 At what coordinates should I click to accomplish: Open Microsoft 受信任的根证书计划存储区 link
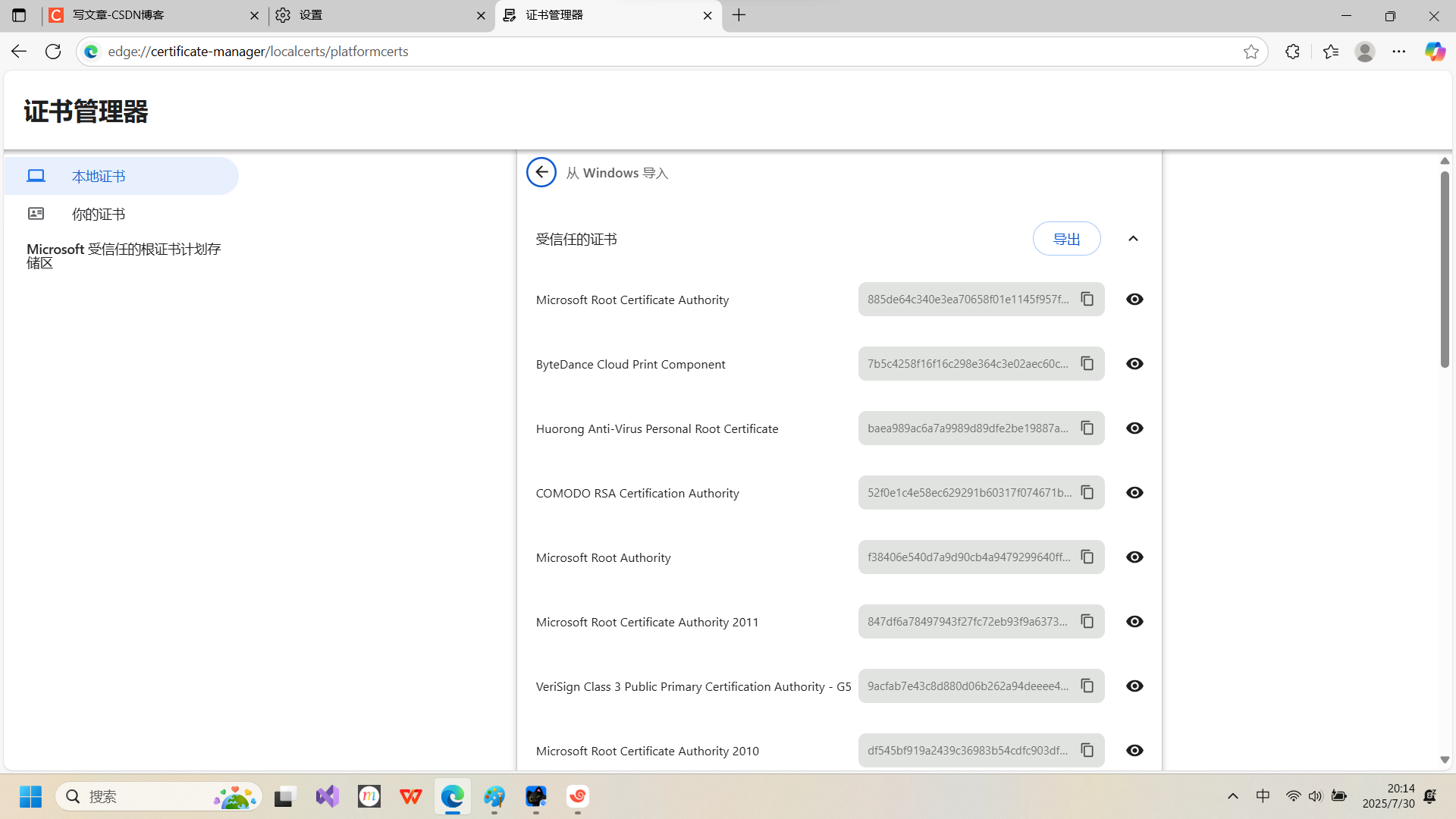[124, 256]
